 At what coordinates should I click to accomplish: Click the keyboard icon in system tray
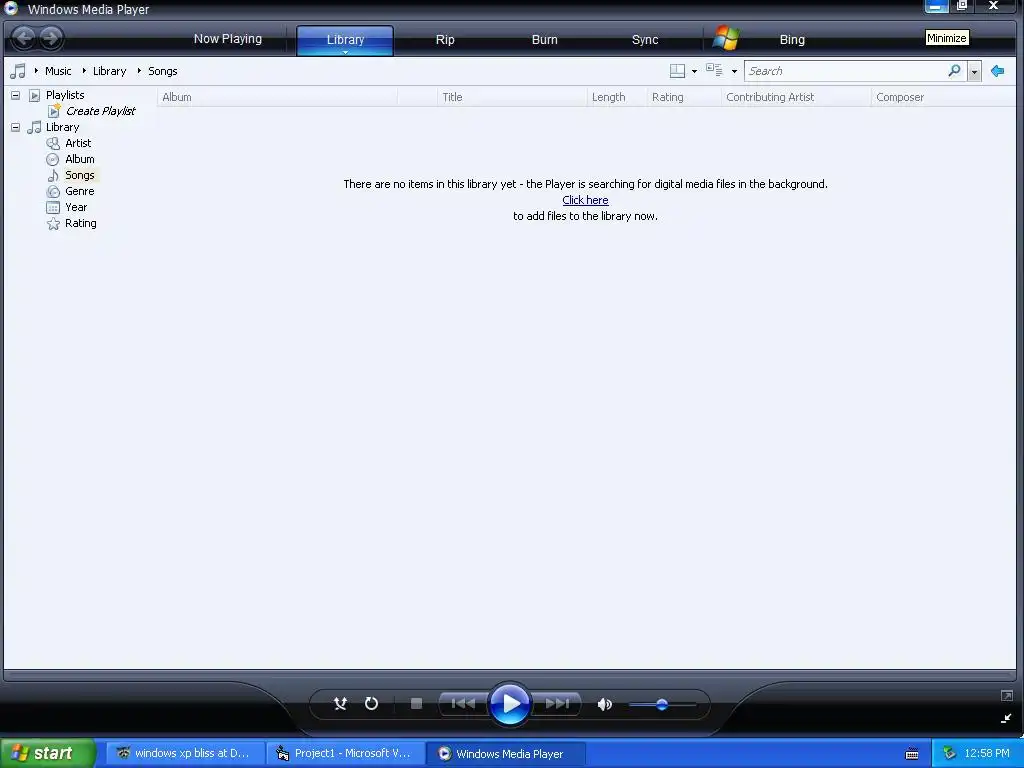pos(912,754)
